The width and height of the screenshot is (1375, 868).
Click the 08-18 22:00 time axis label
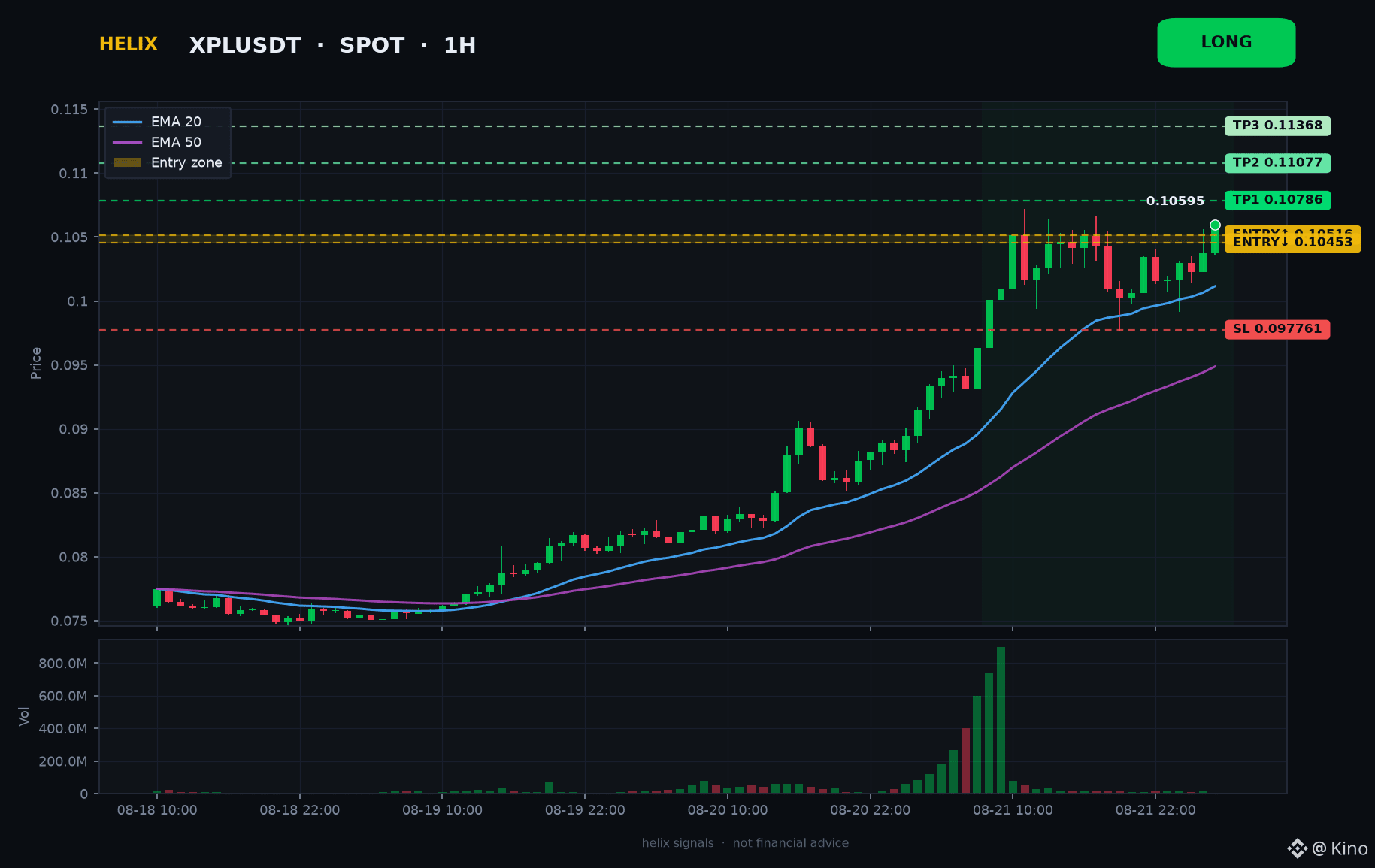(300, 810)
